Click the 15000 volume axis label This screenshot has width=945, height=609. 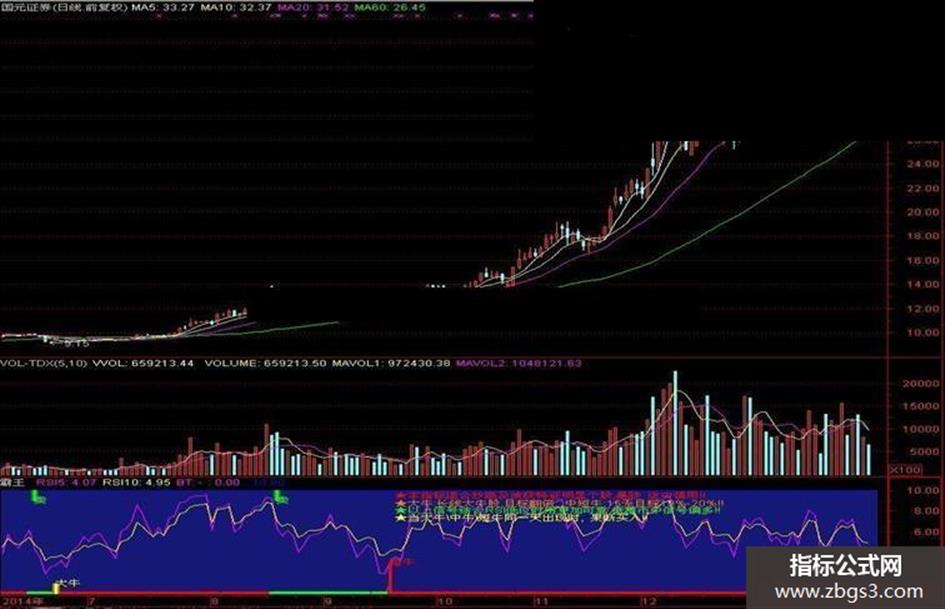(x=920, y=406)
